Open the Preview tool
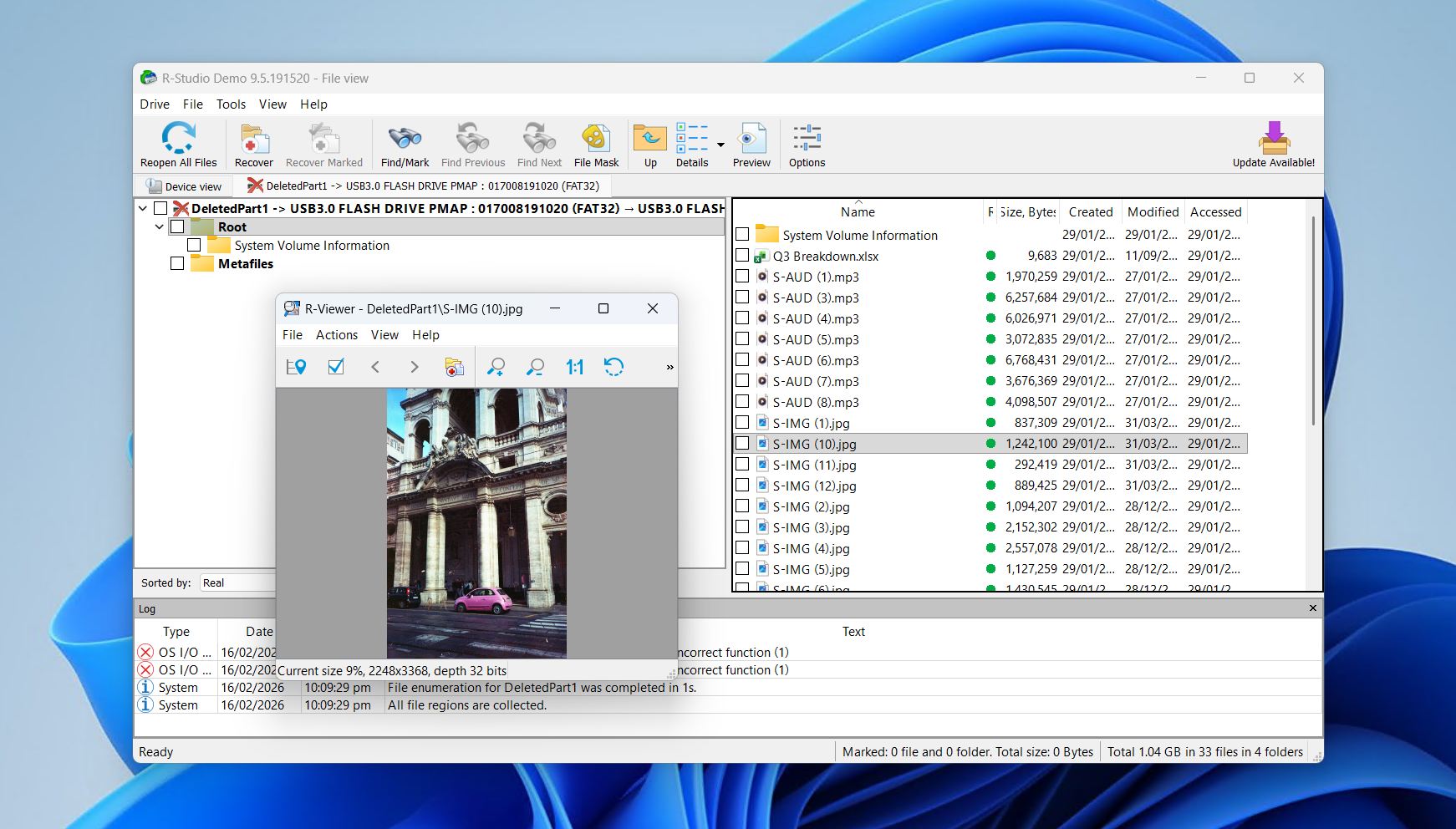The width and height of the screenshot is (1456, 829). point(751,144)
